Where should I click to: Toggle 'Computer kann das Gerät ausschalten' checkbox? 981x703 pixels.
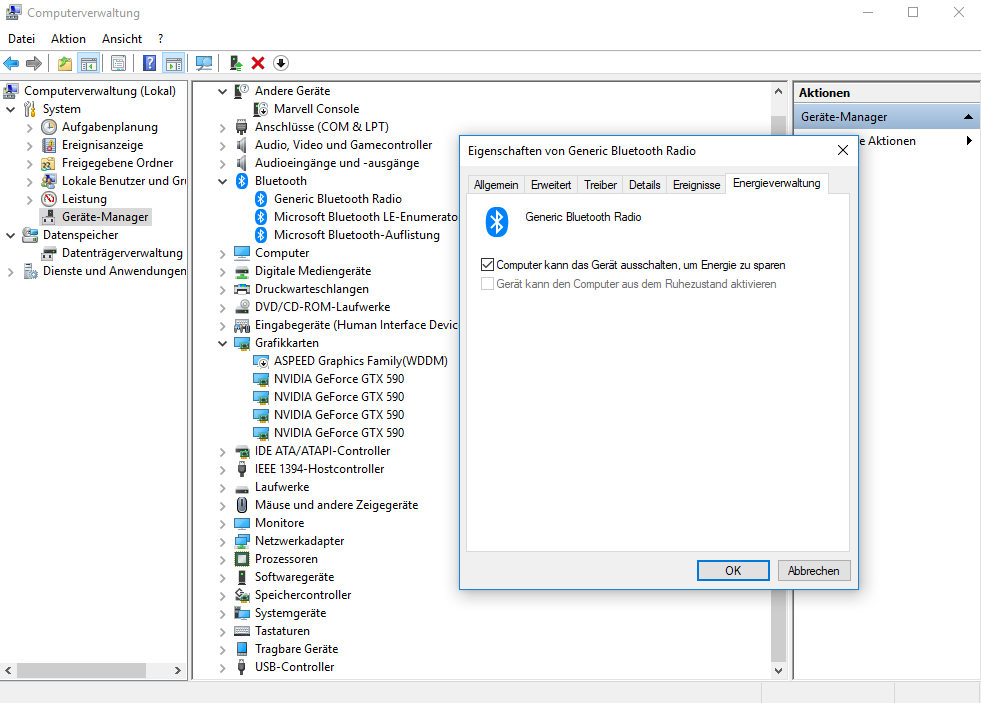[487, 265]
